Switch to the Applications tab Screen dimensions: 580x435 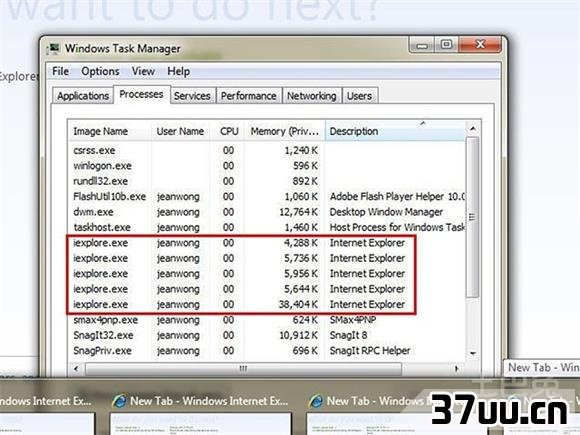coord(83,96)
